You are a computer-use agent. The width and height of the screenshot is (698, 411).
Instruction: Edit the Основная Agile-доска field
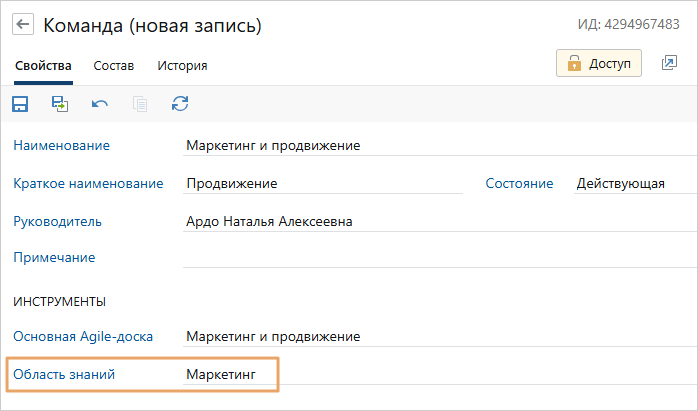click(x=440, y=337)
